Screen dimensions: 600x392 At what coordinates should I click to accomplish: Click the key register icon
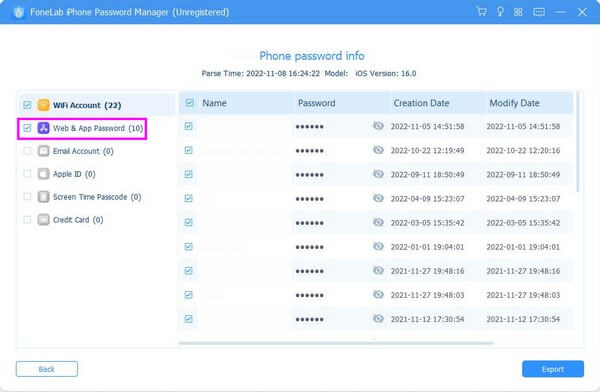click(500, 12)
